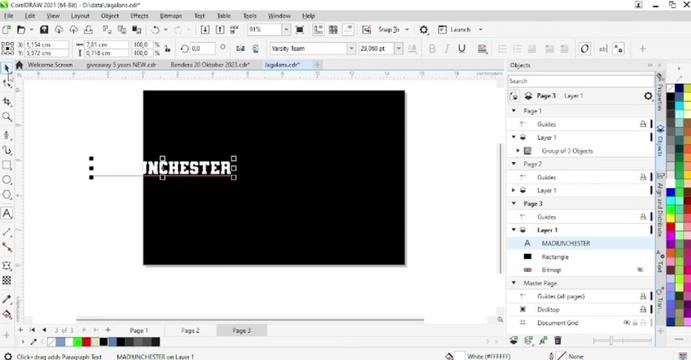Delete the selected object with trash icon

557,340
